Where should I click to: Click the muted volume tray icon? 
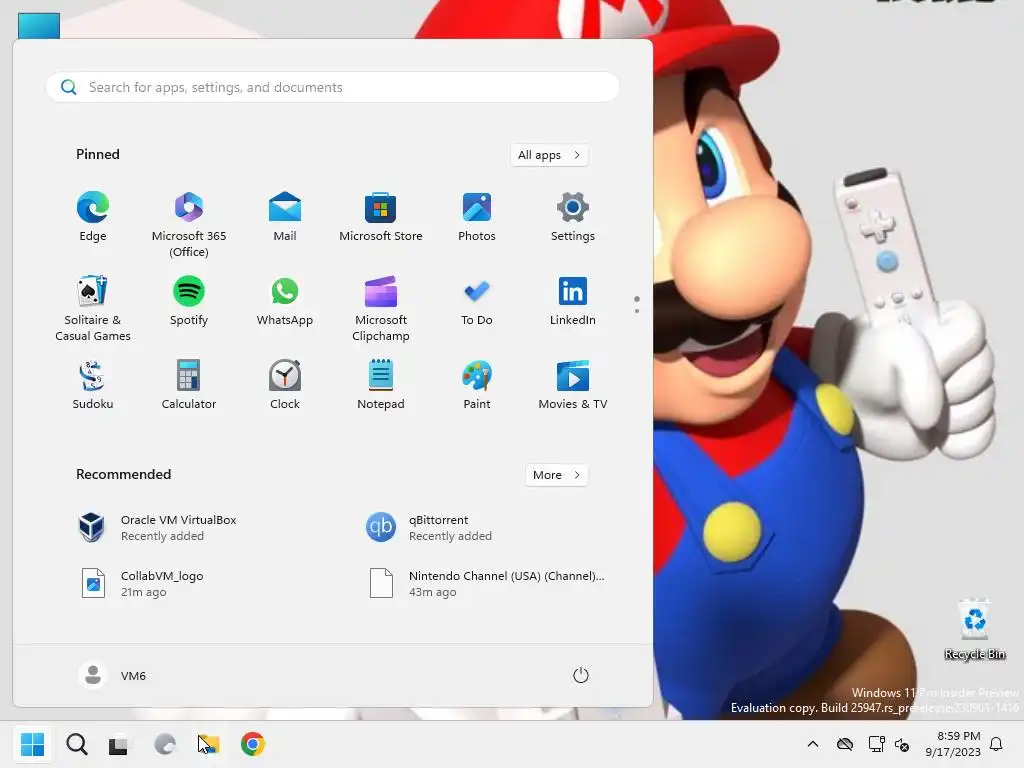point(902,744)
